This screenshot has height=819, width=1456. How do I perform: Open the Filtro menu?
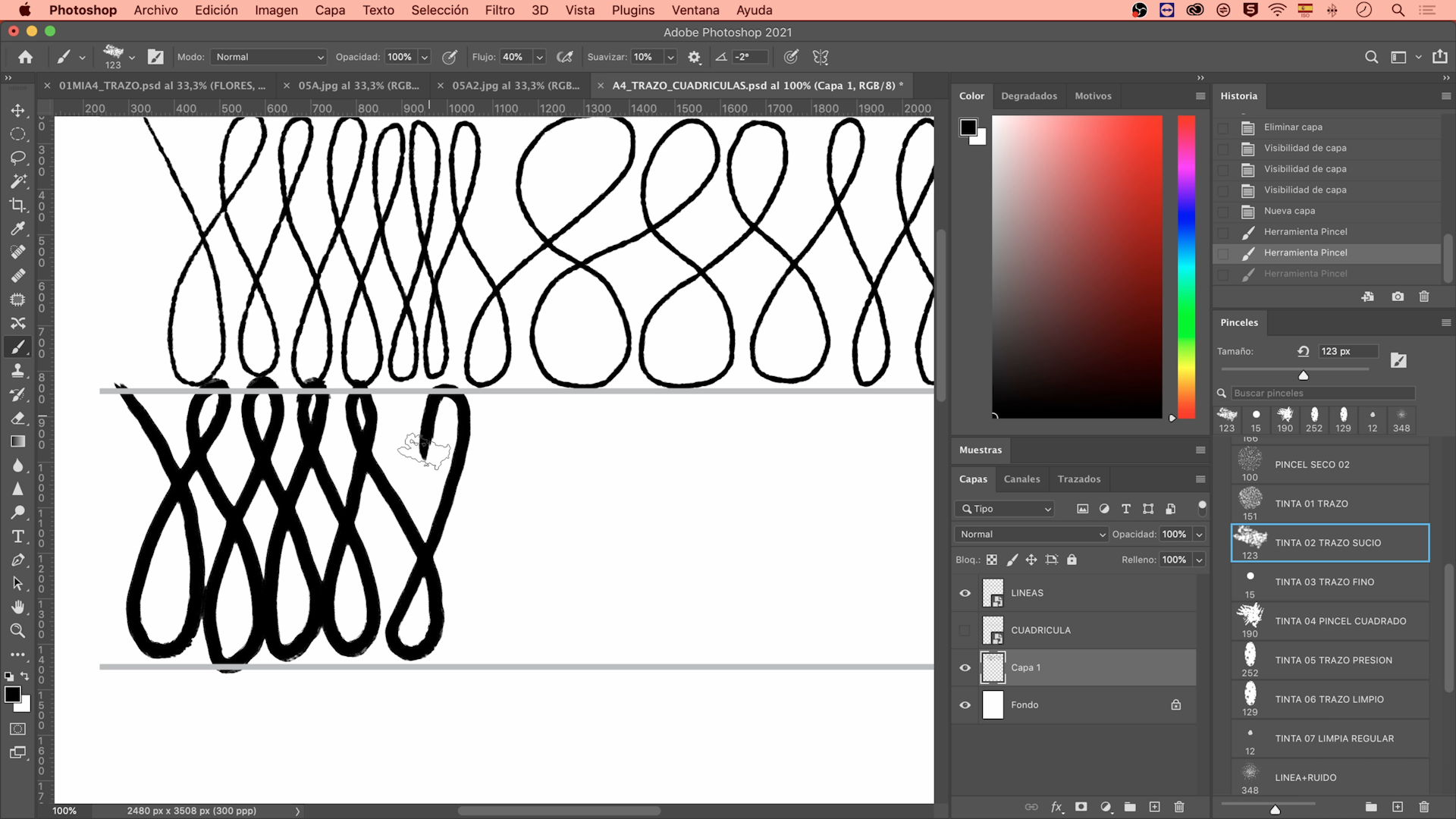coord(499,10)
